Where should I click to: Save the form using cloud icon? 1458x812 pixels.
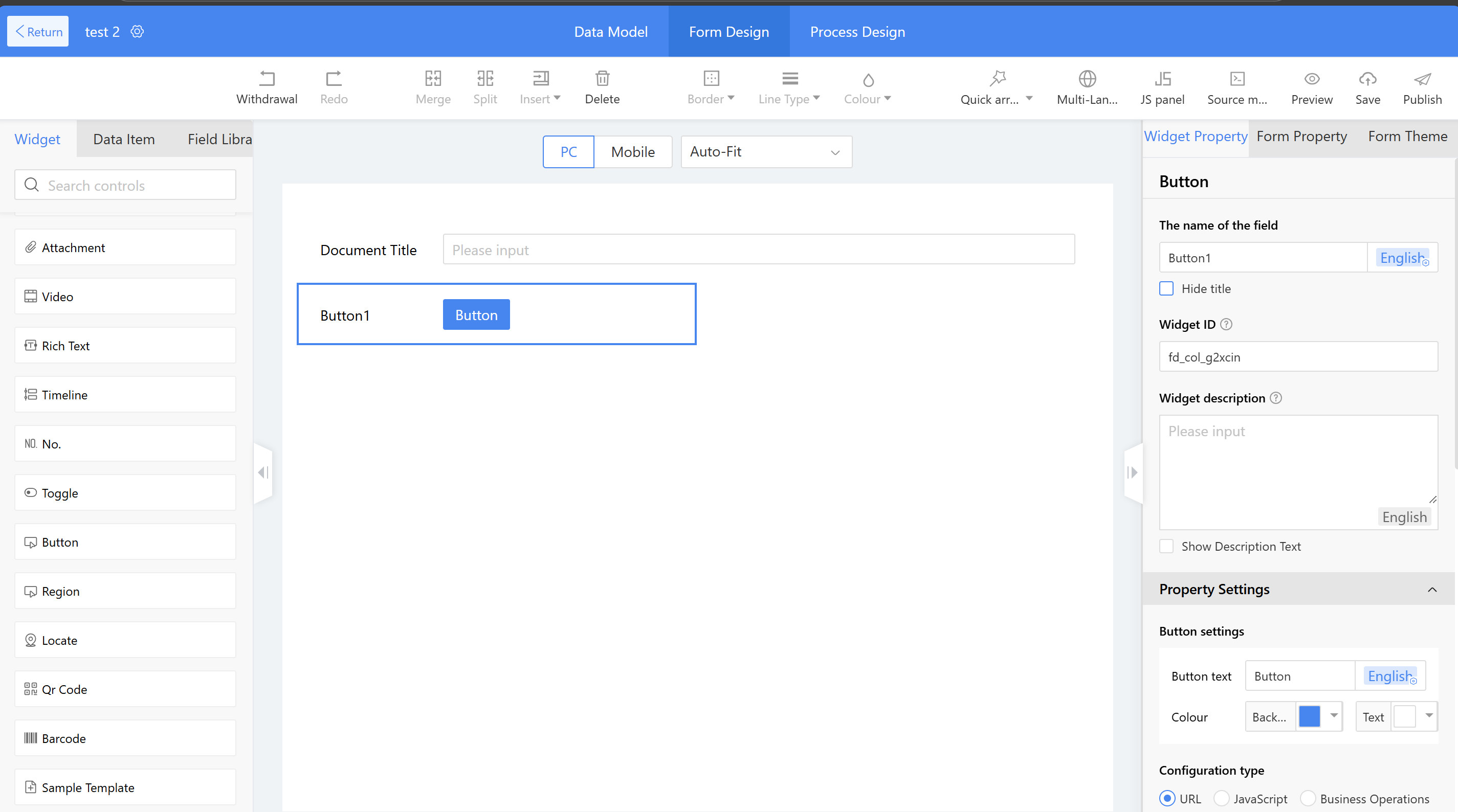(x=1367, y=79)
